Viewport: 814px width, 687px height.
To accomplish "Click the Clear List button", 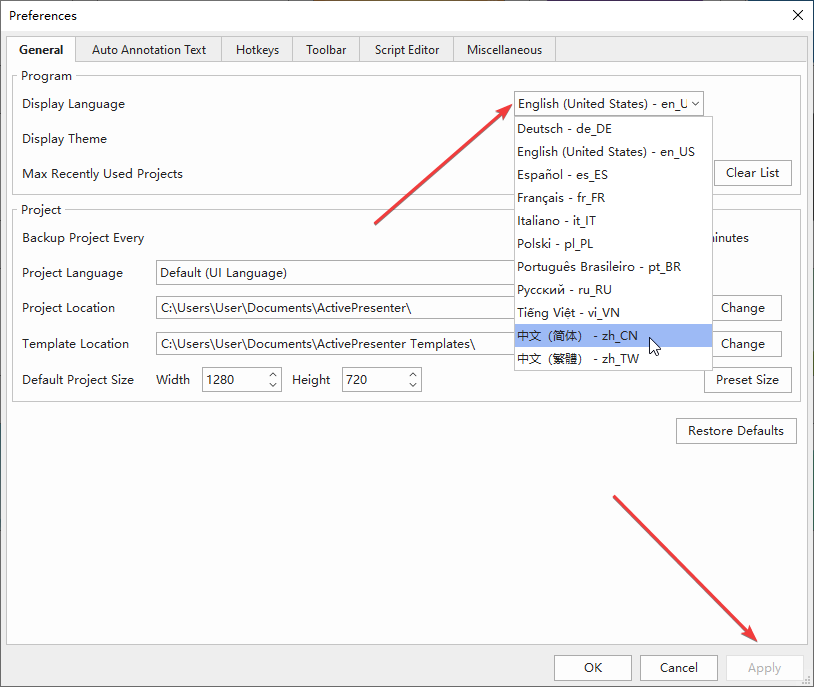I will tap(752, 173).
